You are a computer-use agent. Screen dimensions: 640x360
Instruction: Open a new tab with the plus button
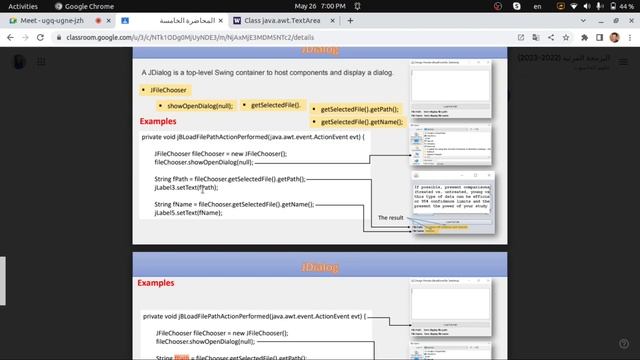click(350, 20)
